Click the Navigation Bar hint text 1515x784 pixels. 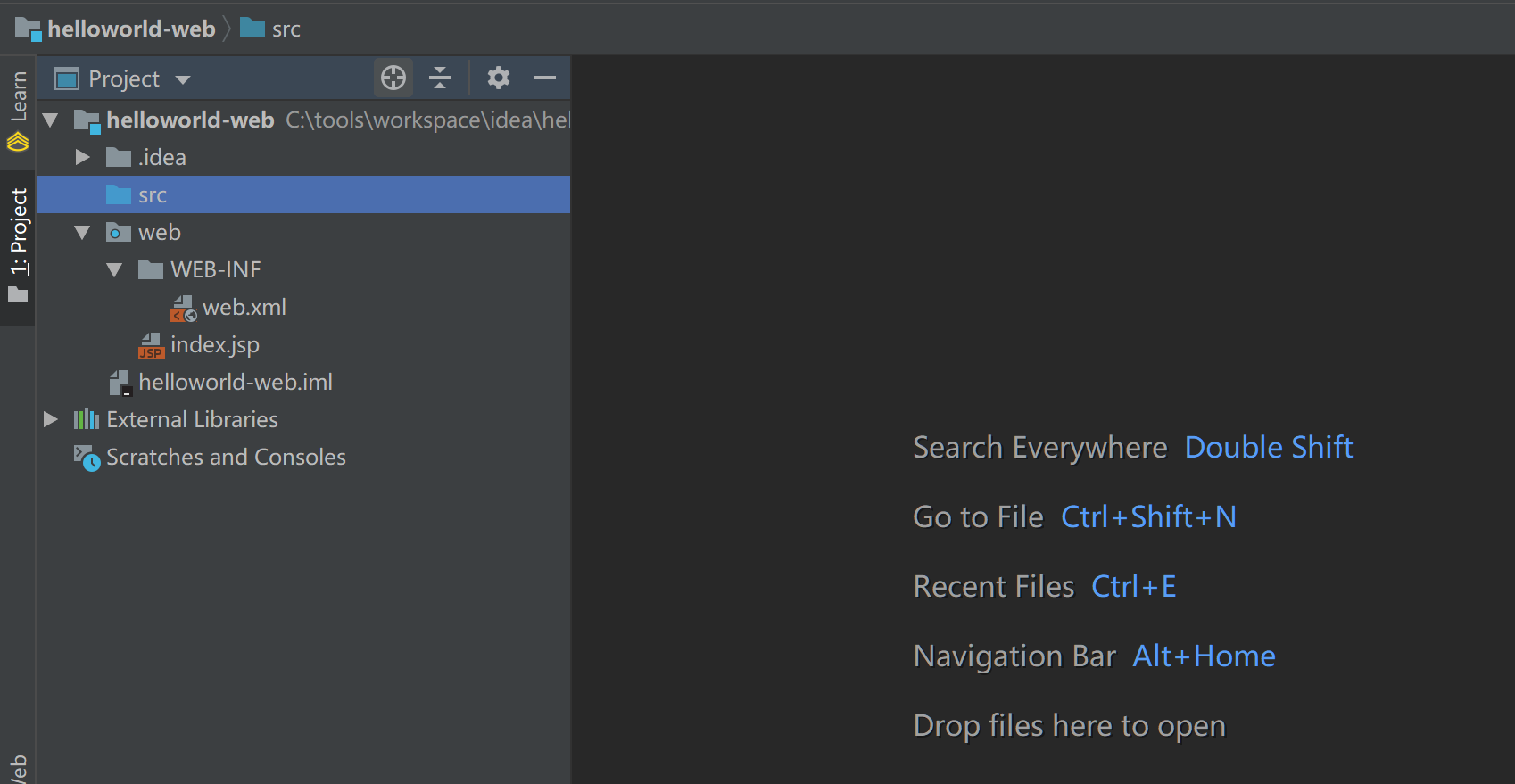pyautogui.click(x=1015, y=656)
